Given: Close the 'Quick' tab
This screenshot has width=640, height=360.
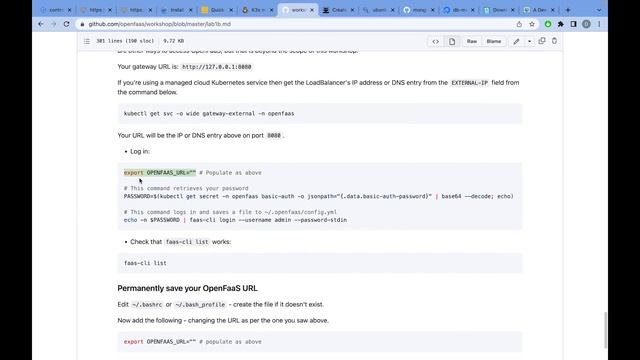Looking at the screenshot, I should (x=231, y=10).
